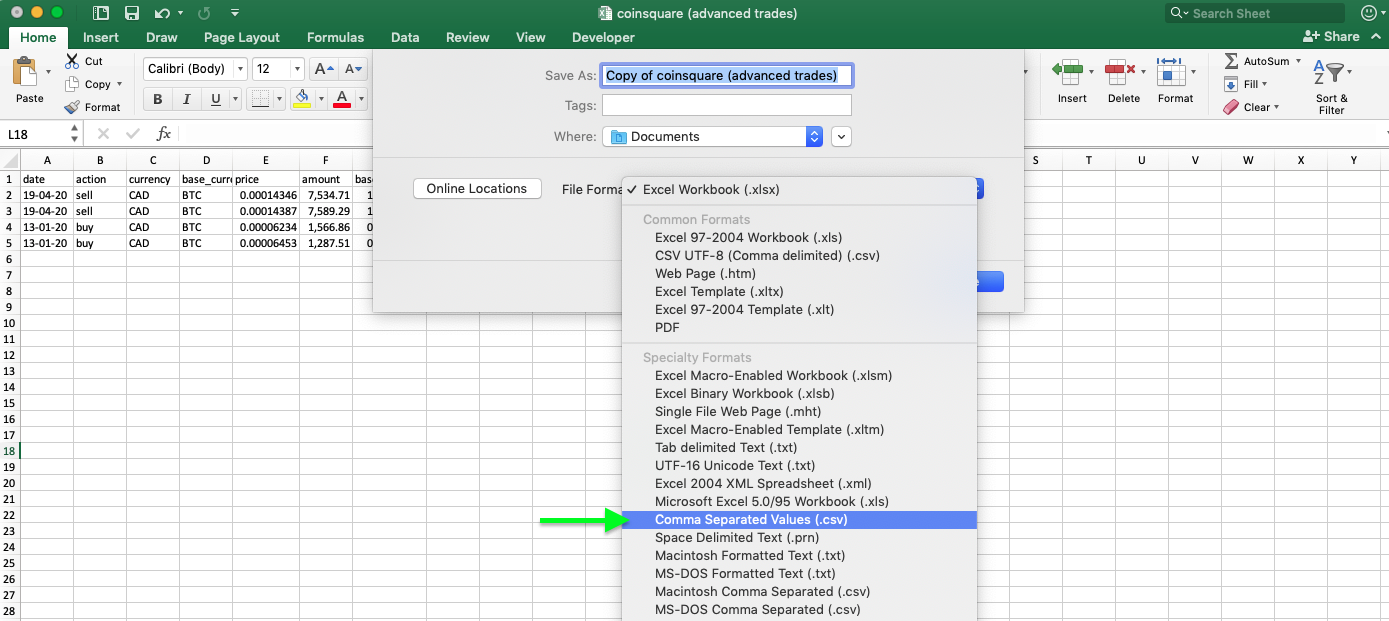Screen dimensions: 1389x621
Task: Click cell containing price 0.00014346
Action: [x=266, y=195]
